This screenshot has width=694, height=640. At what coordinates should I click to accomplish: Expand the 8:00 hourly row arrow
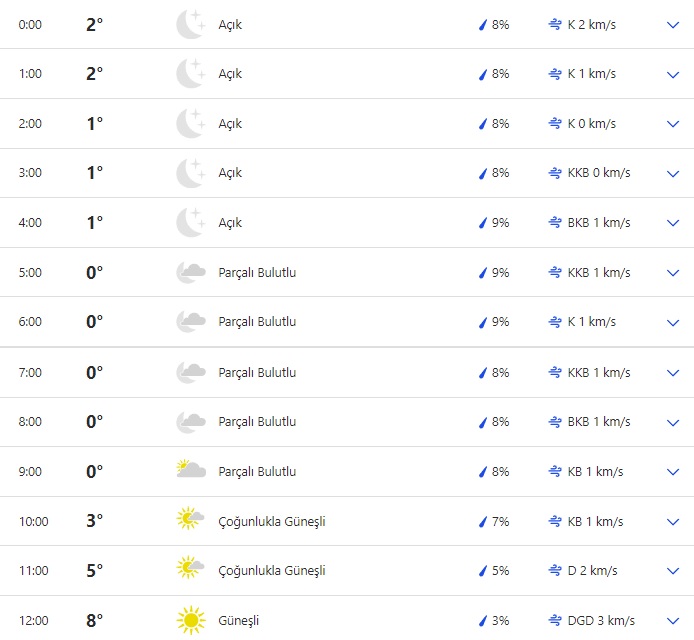[x=672, y=422]
